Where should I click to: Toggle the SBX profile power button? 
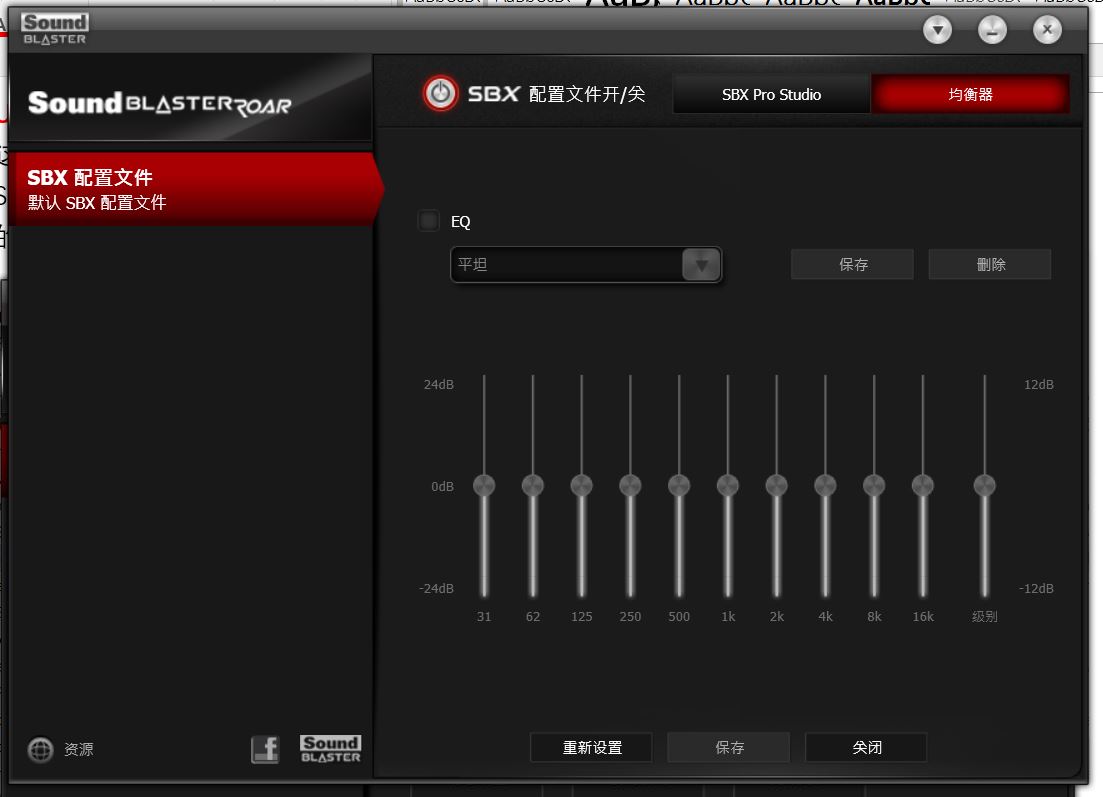point(440,94)
